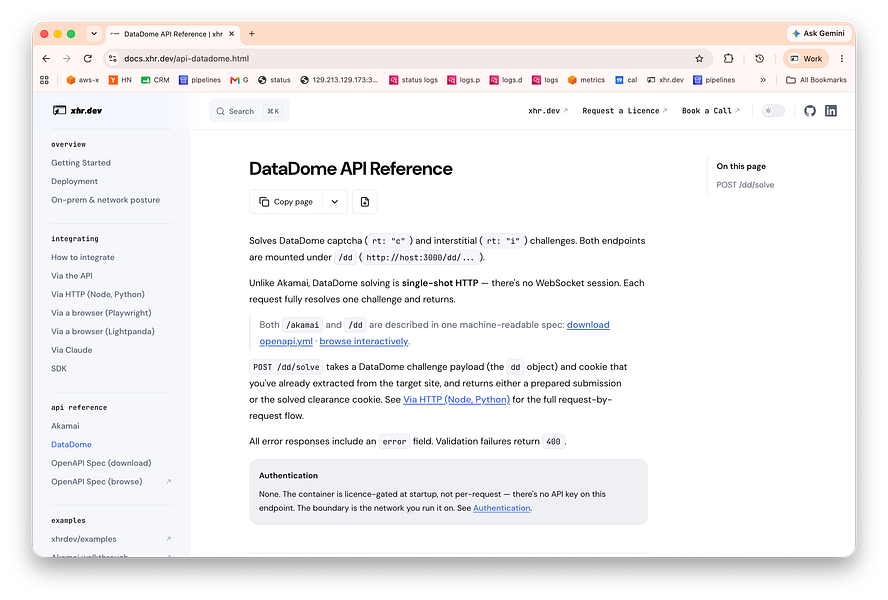The image size is (888, 600).
Task: Open Book a Call in top navigation
Action: click(711, 110)
